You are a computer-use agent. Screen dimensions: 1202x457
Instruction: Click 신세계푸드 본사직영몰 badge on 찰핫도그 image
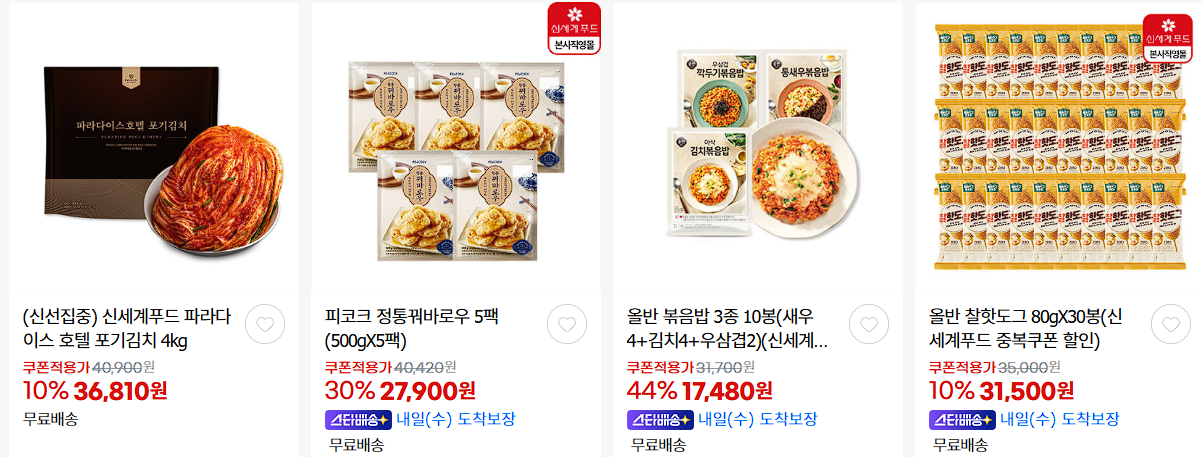(x=1169, y=38)
